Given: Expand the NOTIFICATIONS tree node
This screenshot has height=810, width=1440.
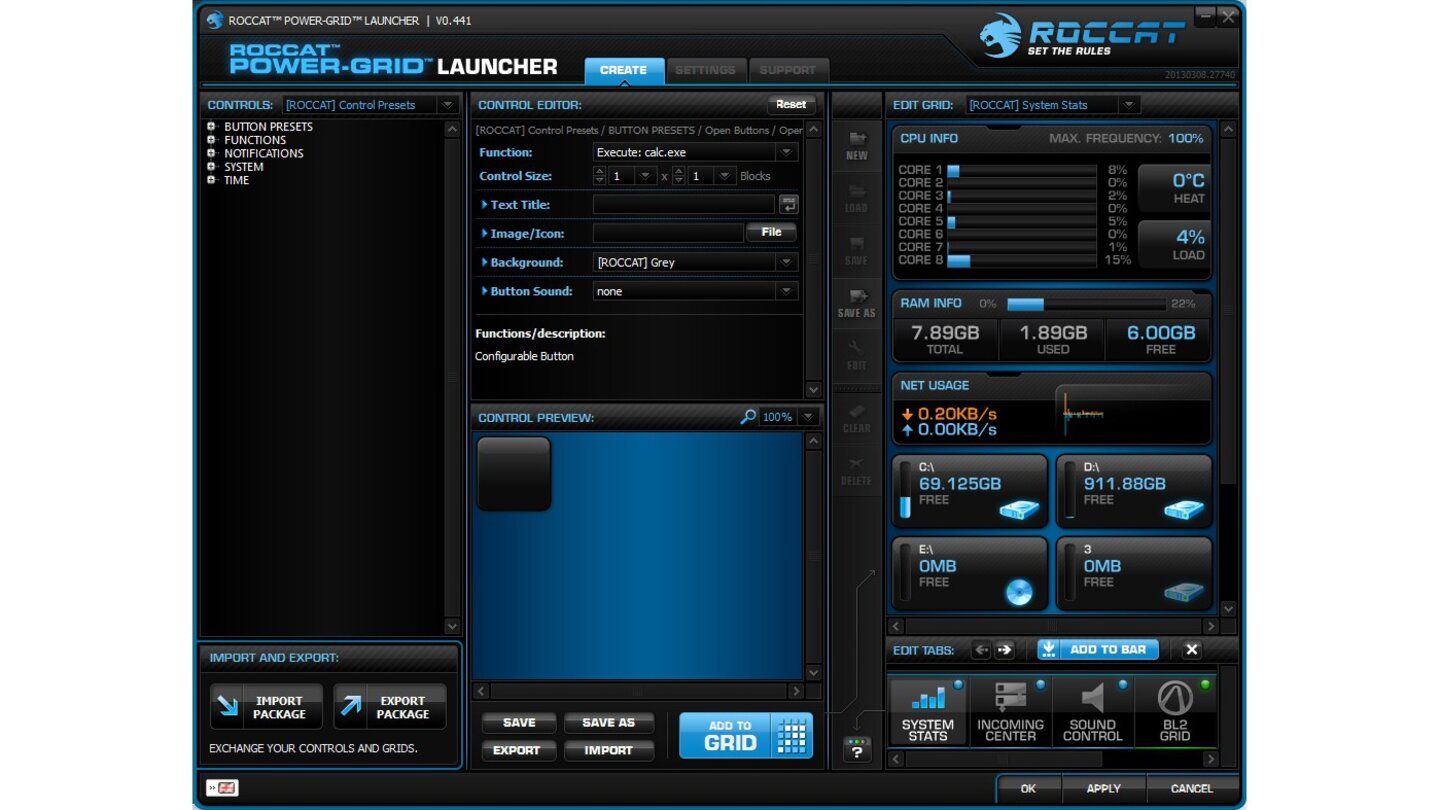Looking at the screenshot, I should pos(211,153).
